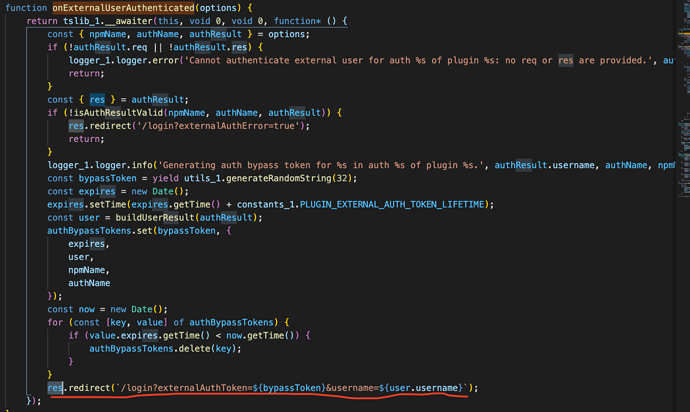Click the 'Generating auth bypass token' string

point(321,165)
